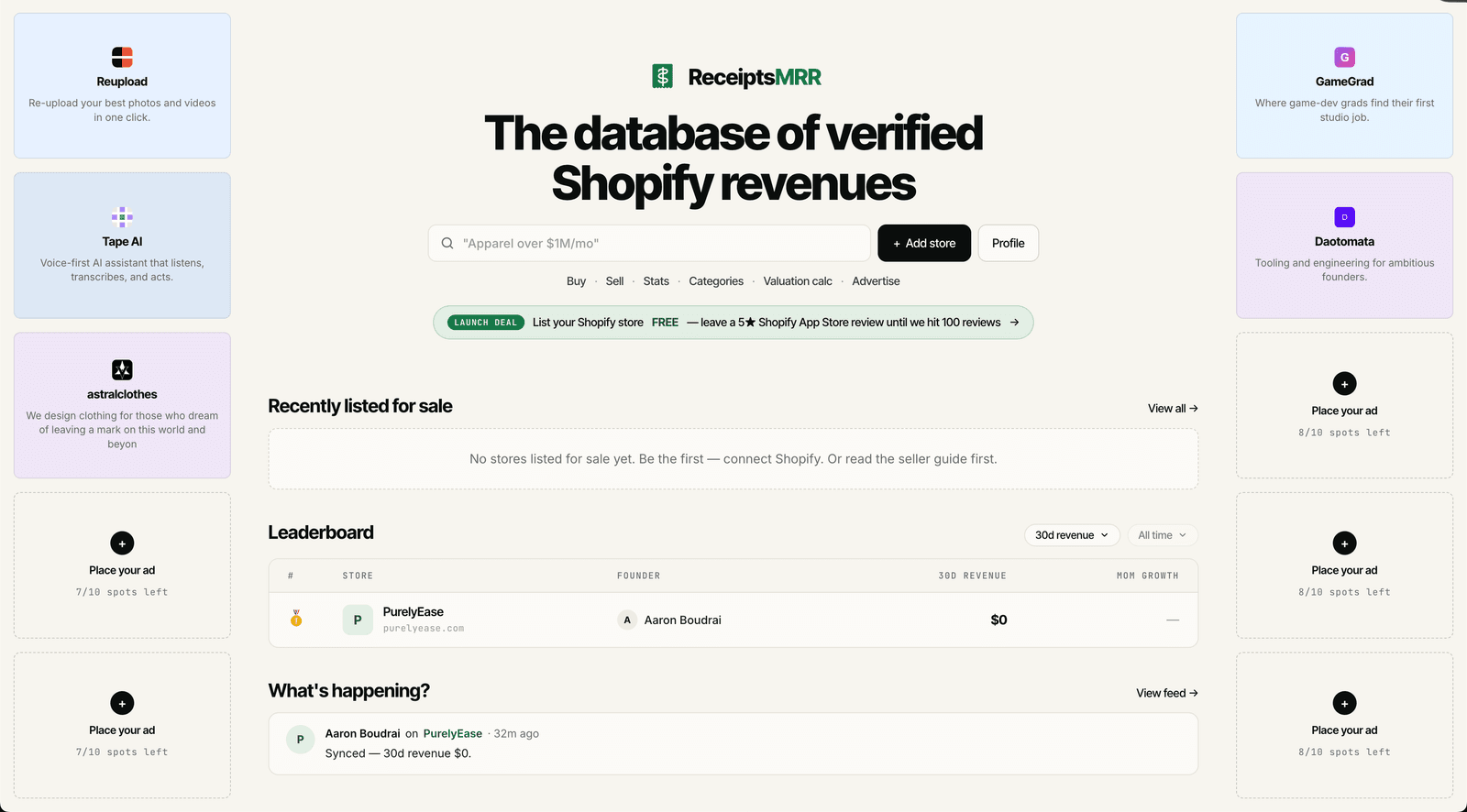Open the 30d revenue dropdown
1467x812 pixels.
point(1072,535)
